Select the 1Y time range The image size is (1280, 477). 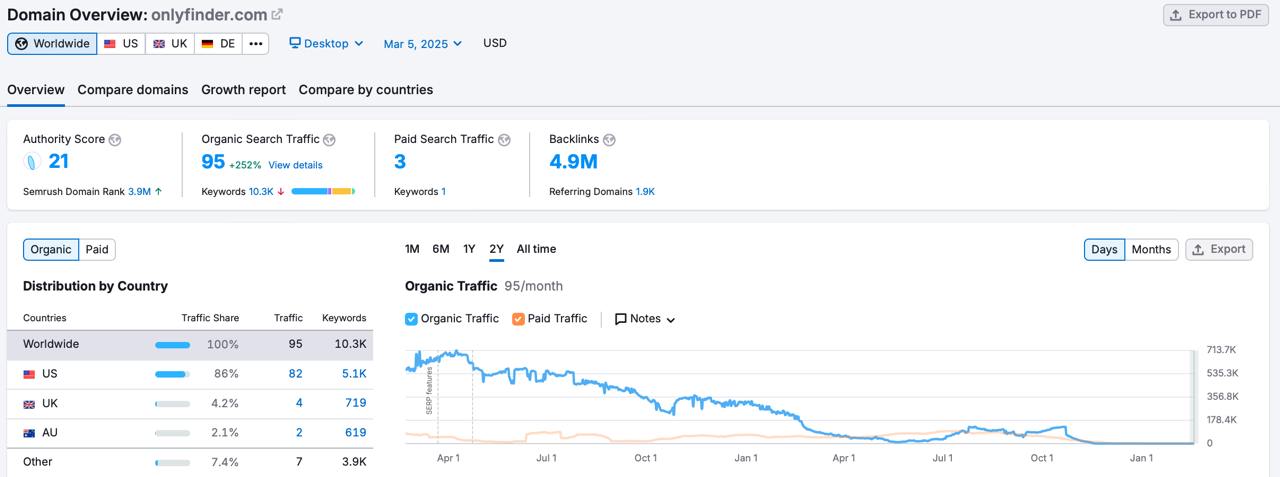click(x=469, y=249)
